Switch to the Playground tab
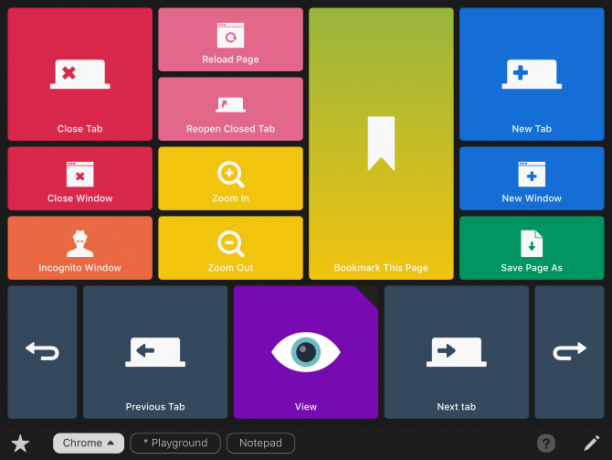This screenshot has height=460, width=612. click(175, 443)
